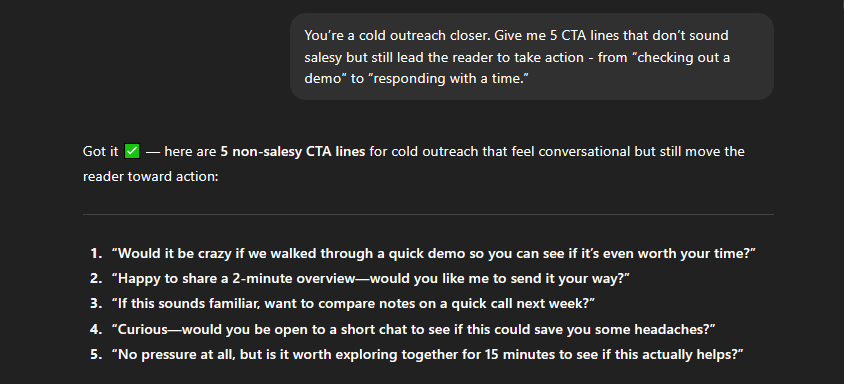Screen dimensions: 844x384
Task: Select the user prompt message bubble
Action: click(x=532, y=57)
